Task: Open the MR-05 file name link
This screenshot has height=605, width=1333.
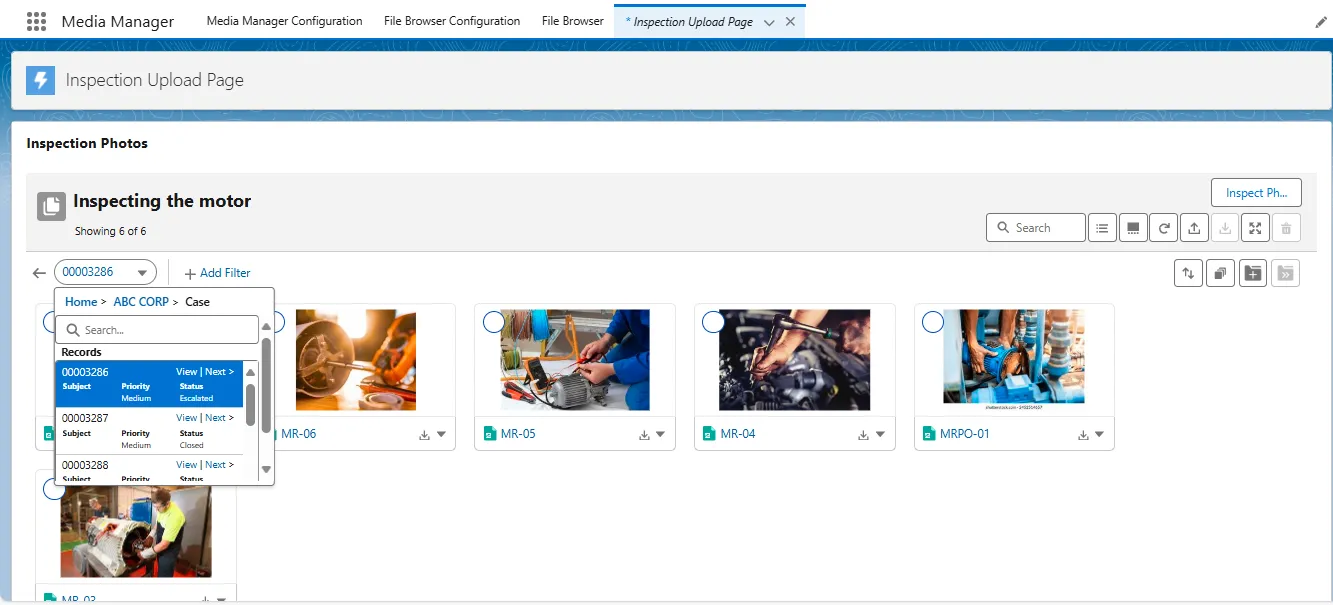Action: [518, 434]
